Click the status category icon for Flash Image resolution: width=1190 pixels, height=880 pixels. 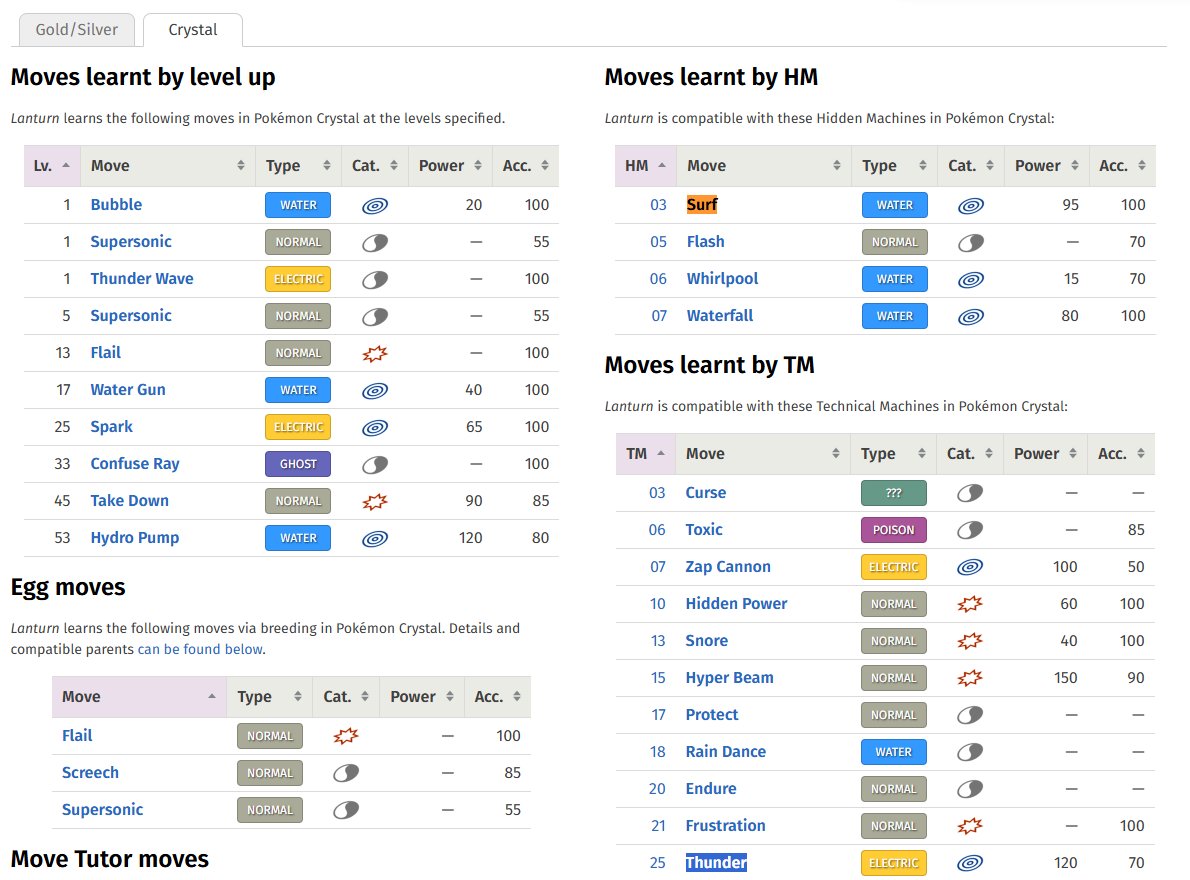pyautogui.click(x=971, y=243)
